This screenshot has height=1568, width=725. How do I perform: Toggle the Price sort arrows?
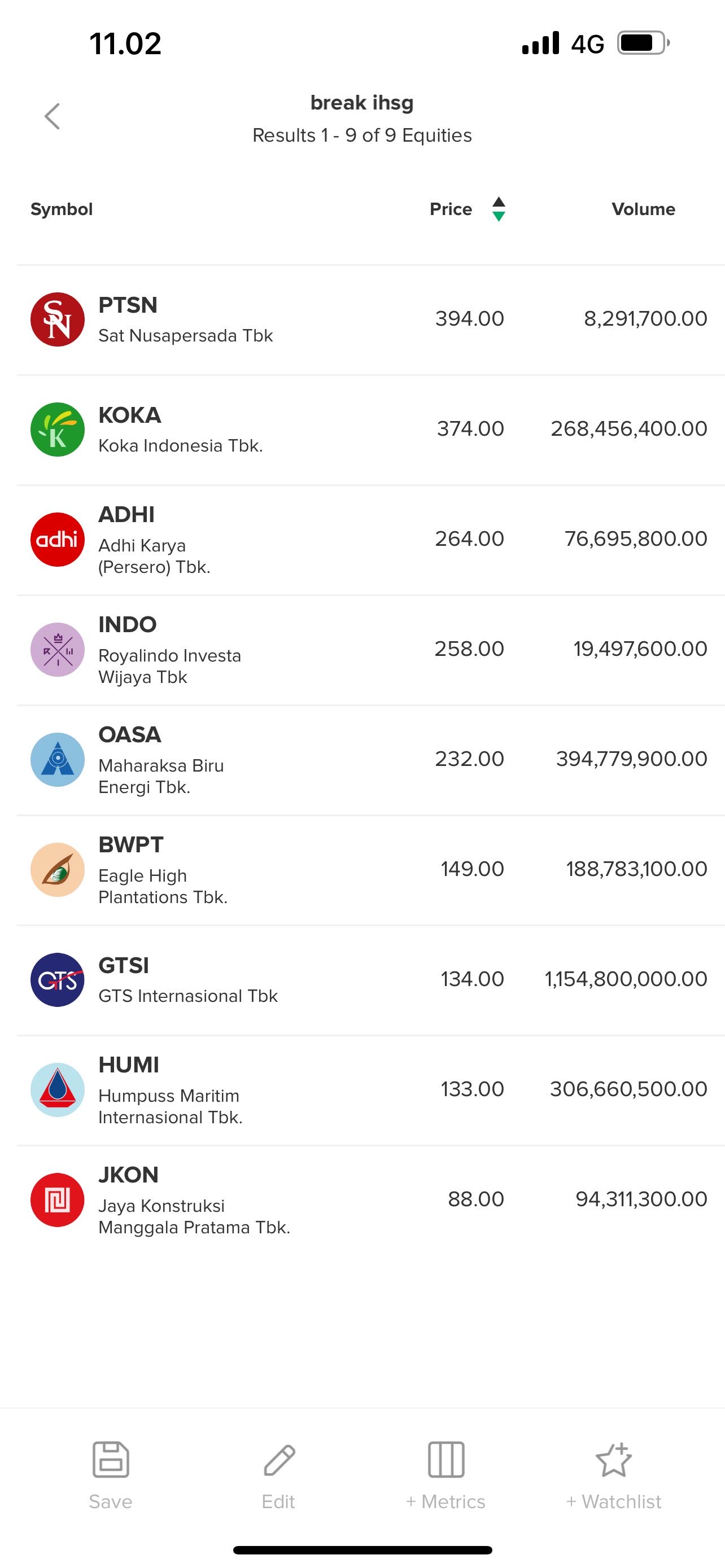(x=499, y=209)
